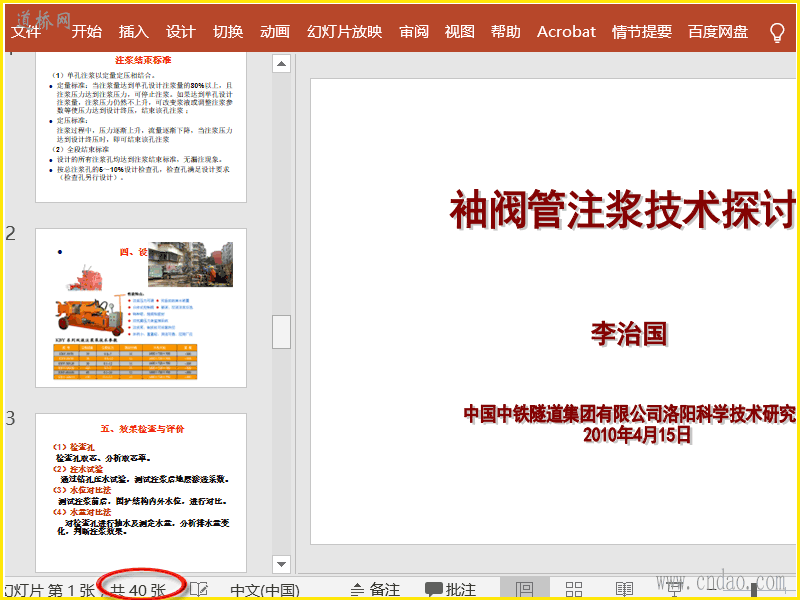Click the author name 李治国
The height and width of the screenshot is (600, 800).
point(629,334)
